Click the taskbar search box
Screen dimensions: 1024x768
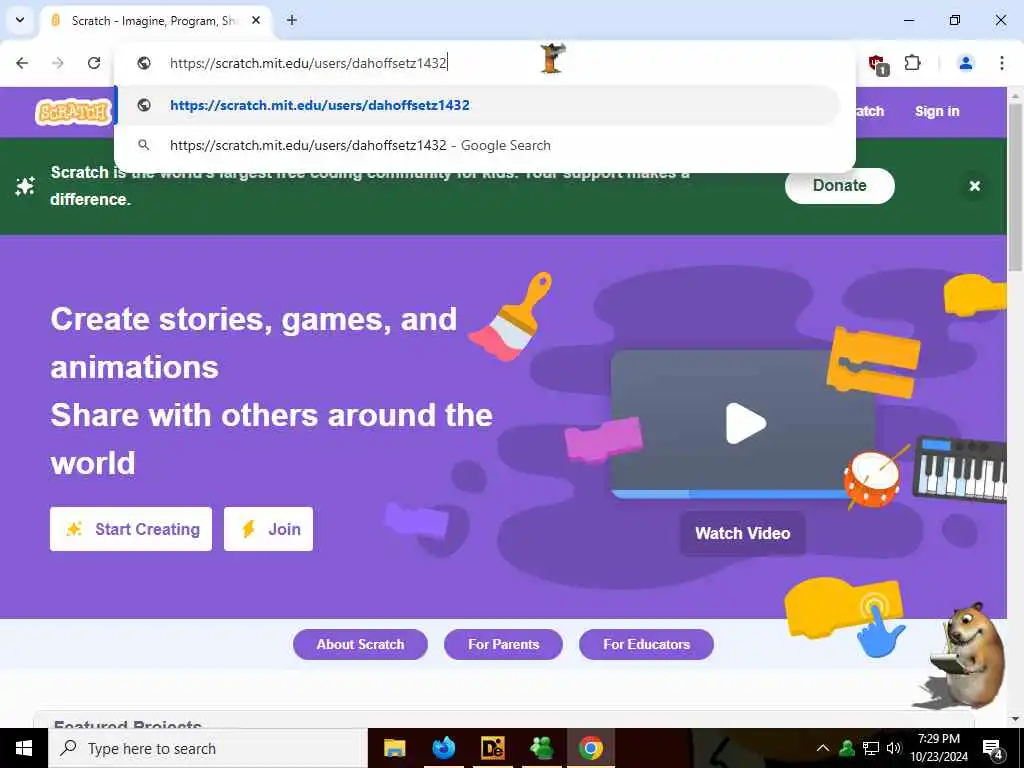tap(208, 748)
